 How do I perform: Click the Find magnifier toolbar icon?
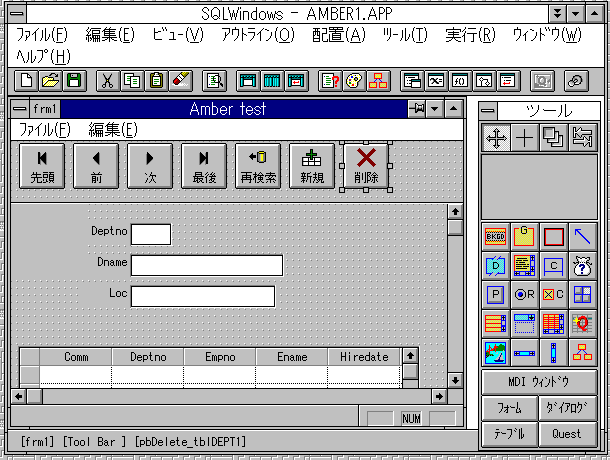click(x=214, y=81)
